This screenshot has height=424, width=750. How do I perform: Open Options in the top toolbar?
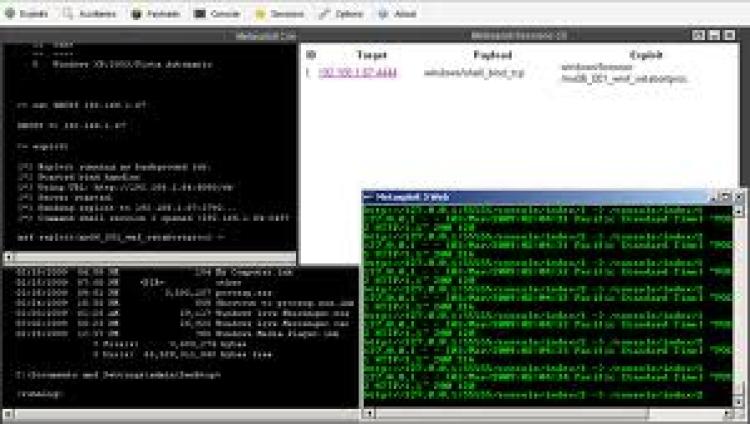(342, 15)
